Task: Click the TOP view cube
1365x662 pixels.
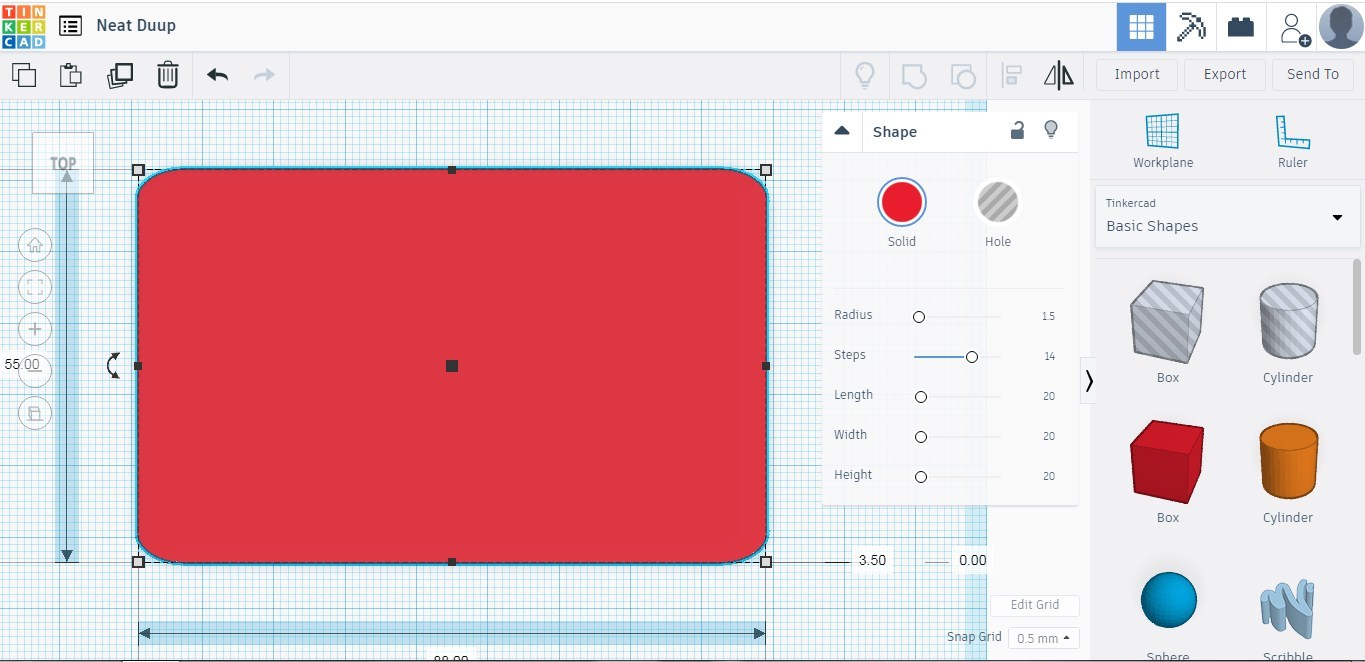Action: click(63, 163)
